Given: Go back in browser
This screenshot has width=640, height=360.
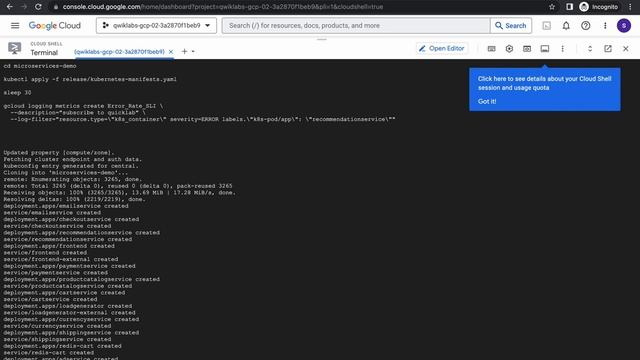Looking at the screenshot, I should 10,7.
